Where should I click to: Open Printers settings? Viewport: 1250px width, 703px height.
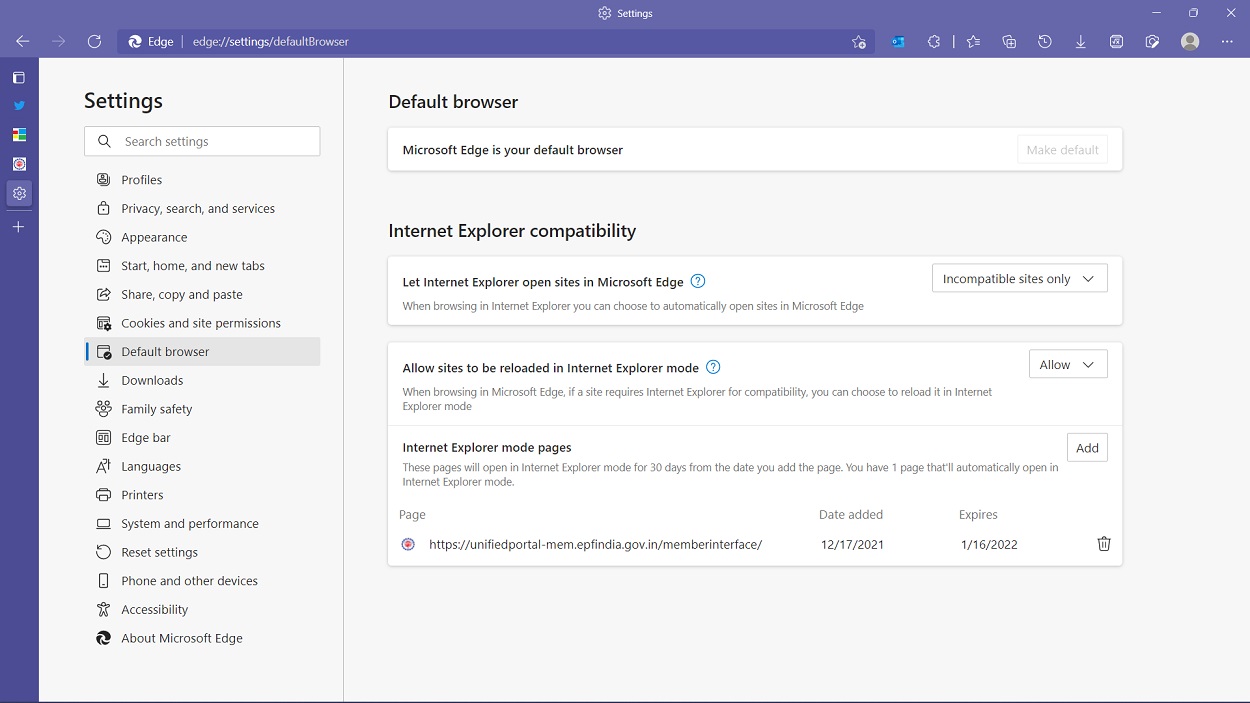(x=202, y=495)
